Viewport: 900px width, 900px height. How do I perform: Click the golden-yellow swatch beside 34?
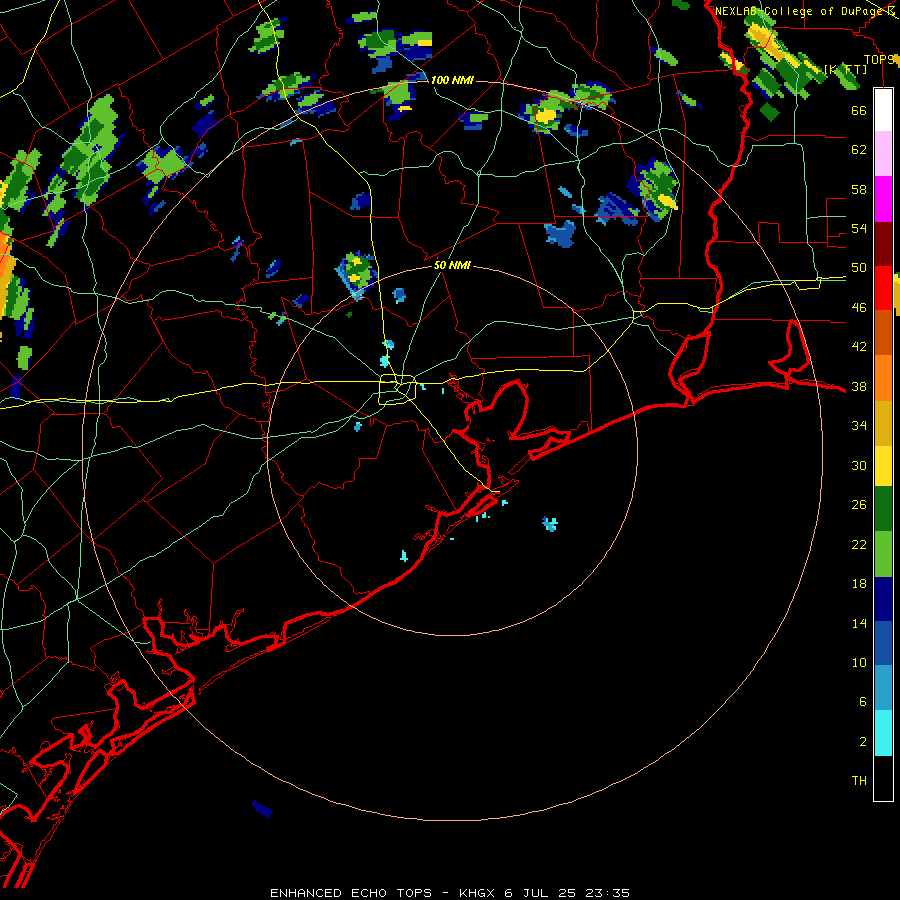tap(883, 422)
